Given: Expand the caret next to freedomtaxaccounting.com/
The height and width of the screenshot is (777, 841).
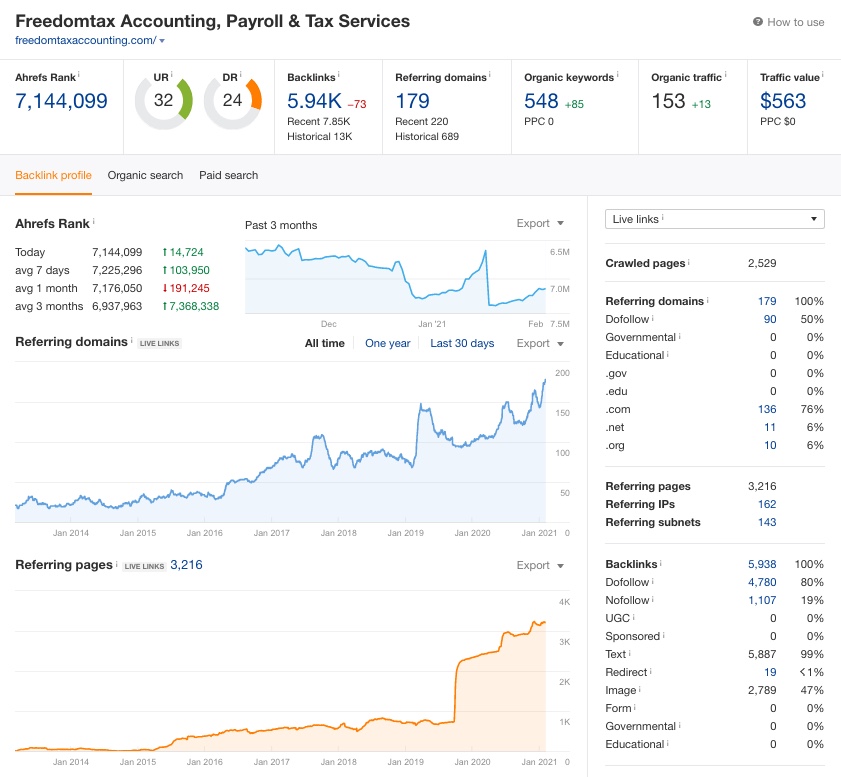Looking at the screenshot, I should pyautogui.click(x=162, y=41).
